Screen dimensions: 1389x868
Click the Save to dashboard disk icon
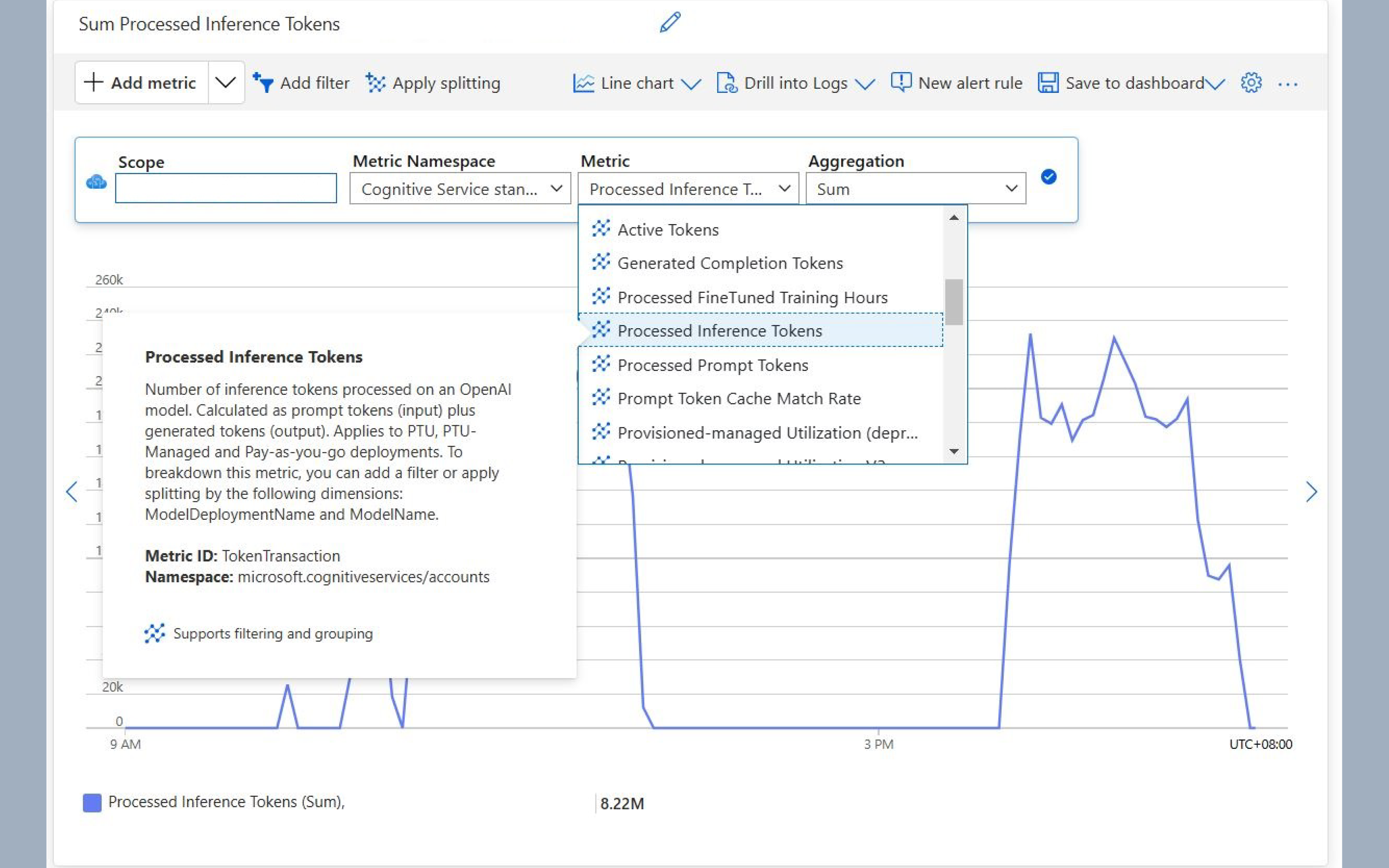click(1048, 82)
